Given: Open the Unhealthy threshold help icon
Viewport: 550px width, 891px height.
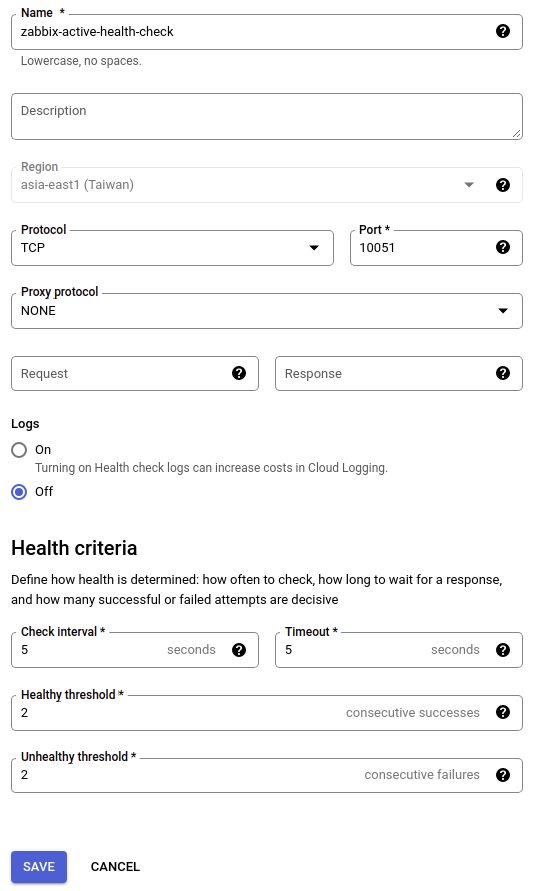Looking at the screenshot, I should coord(502,775).
